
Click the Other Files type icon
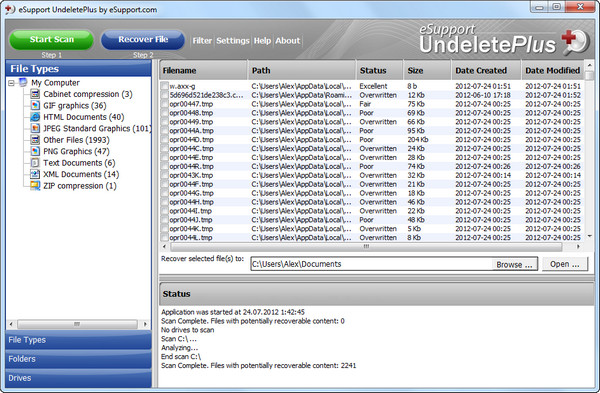tap(35, 140)
